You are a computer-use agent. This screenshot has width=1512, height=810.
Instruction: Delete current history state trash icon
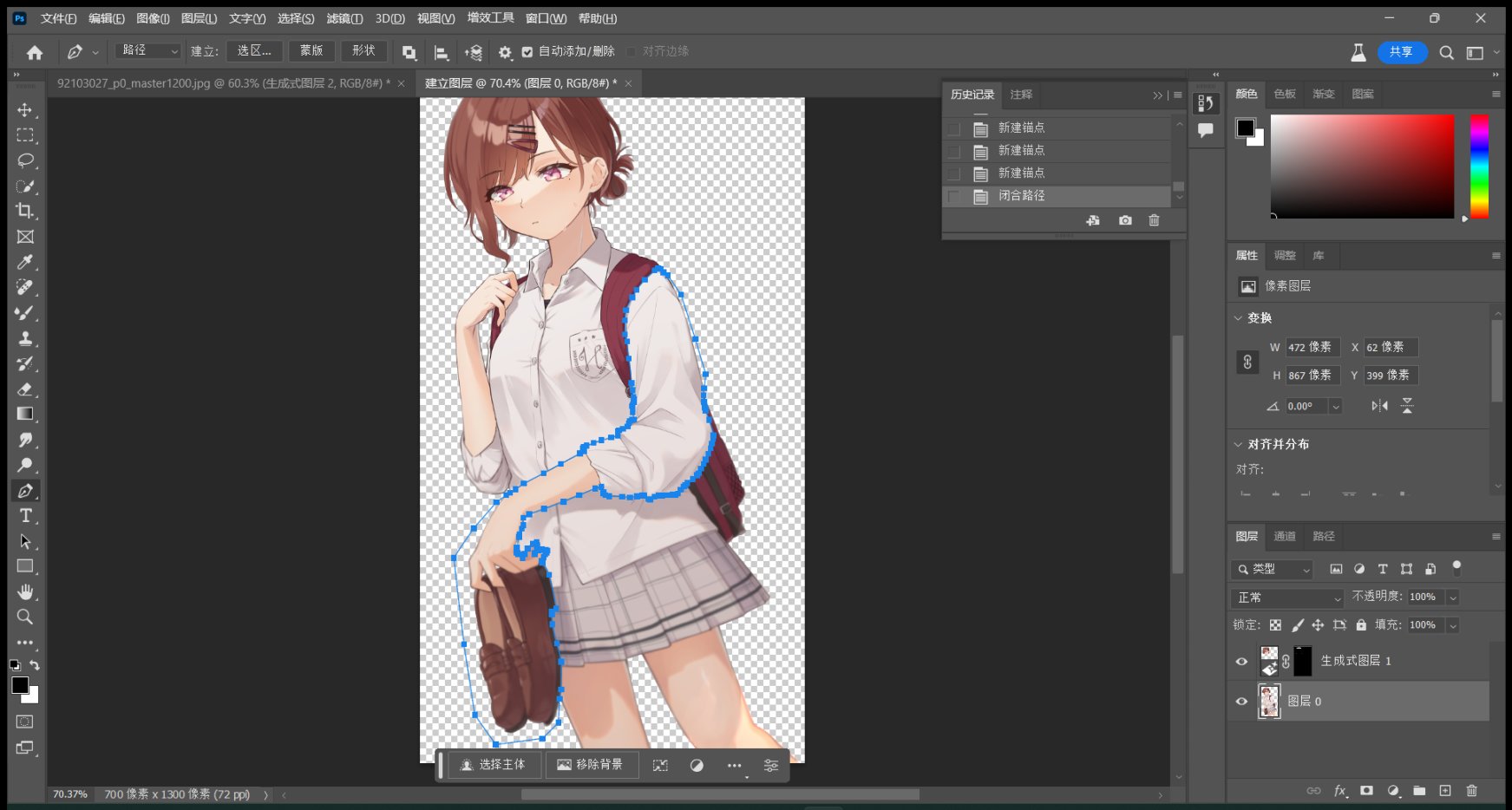click(1154, 220)
